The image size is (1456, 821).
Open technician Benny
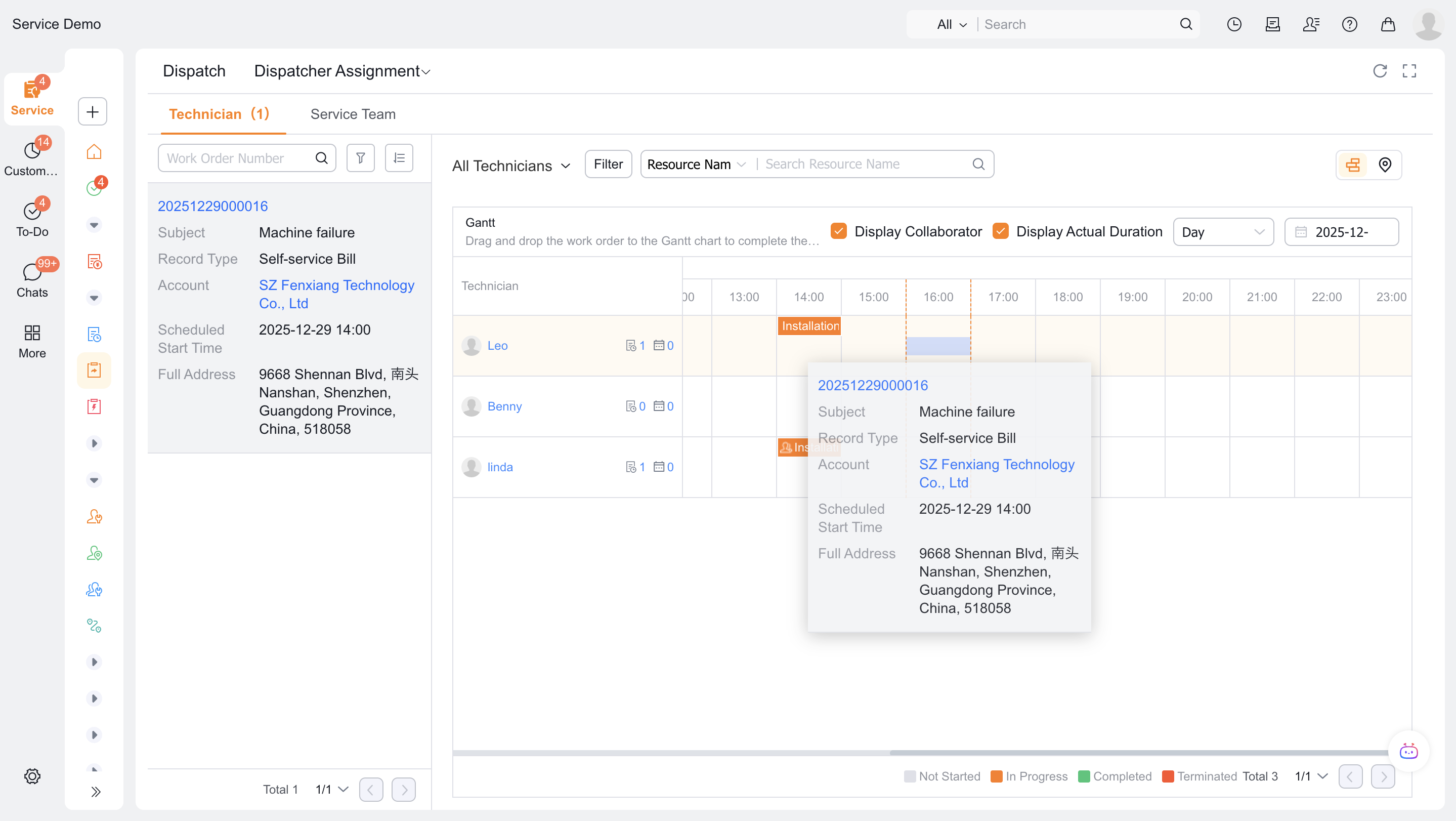pyautogui.click(x=504, y=406)
